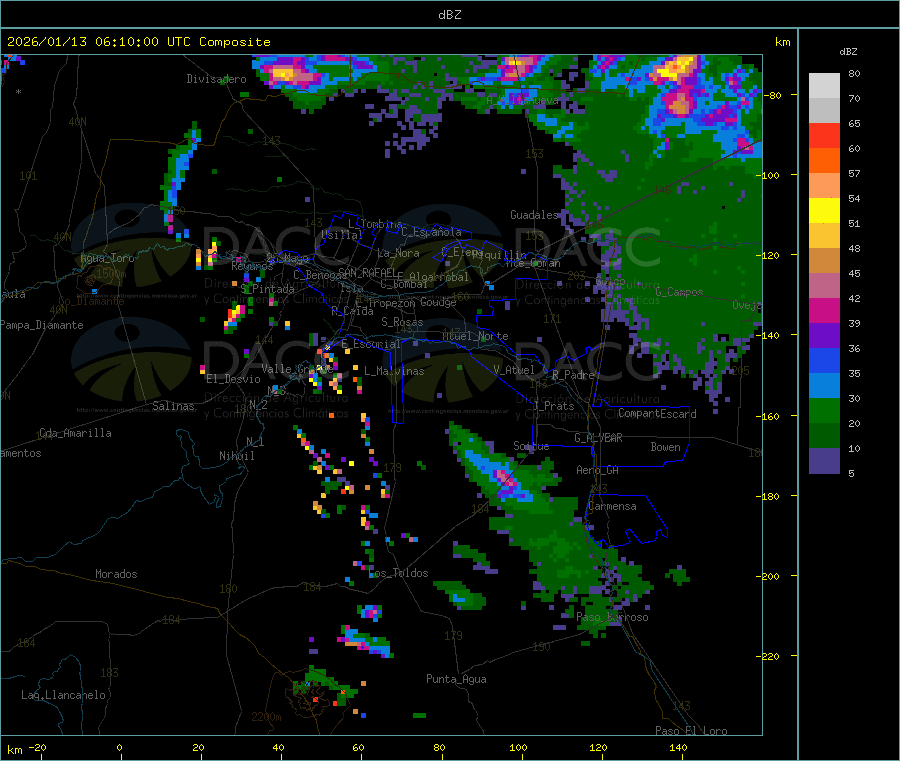This screenshot has height=761, width=900.
Task: Click the Atuel_Norte map label
Action: pos(475,336)
